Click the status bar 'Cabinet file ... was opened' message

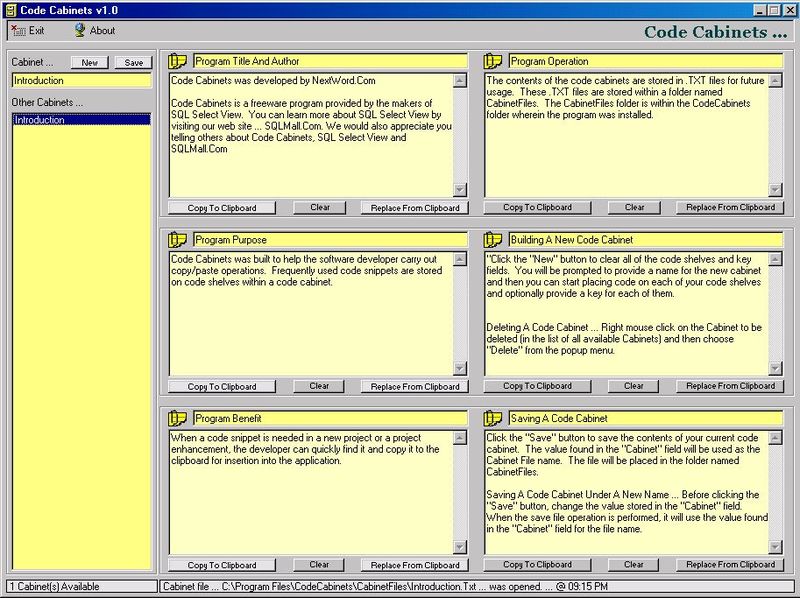coord(385,587)
